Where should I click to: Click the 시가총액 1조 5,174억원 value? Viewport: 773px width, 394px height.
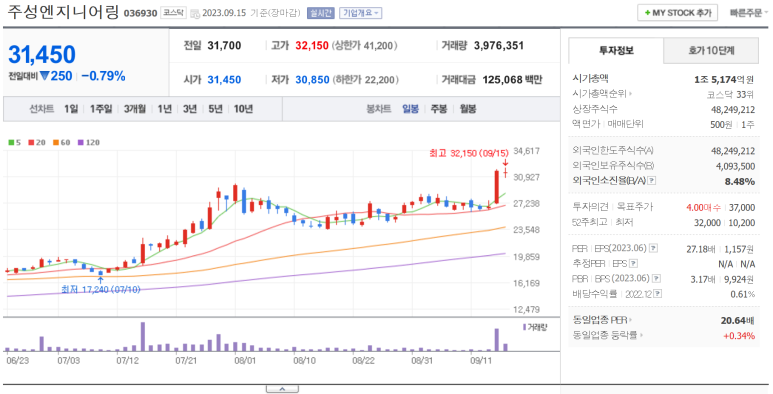[724, 79]
